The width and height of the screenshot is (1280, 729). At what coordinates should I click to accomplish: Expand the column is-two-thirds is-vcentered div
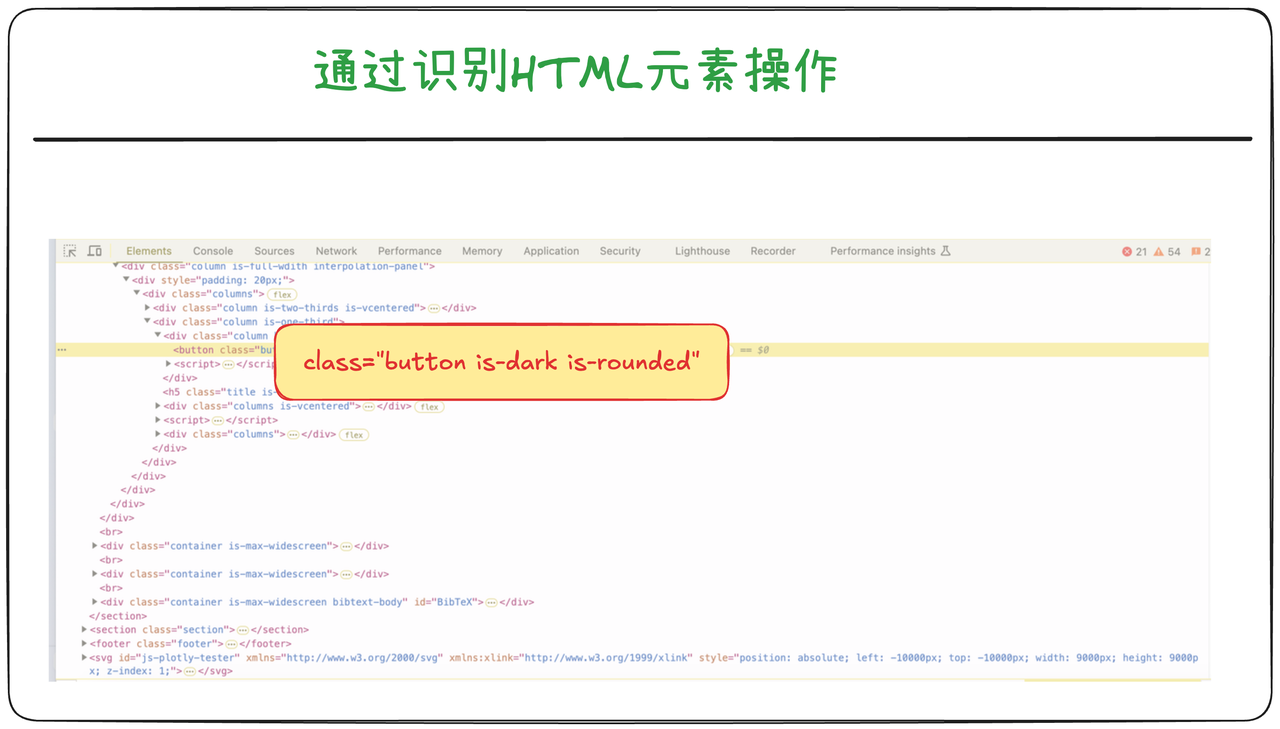148,308
